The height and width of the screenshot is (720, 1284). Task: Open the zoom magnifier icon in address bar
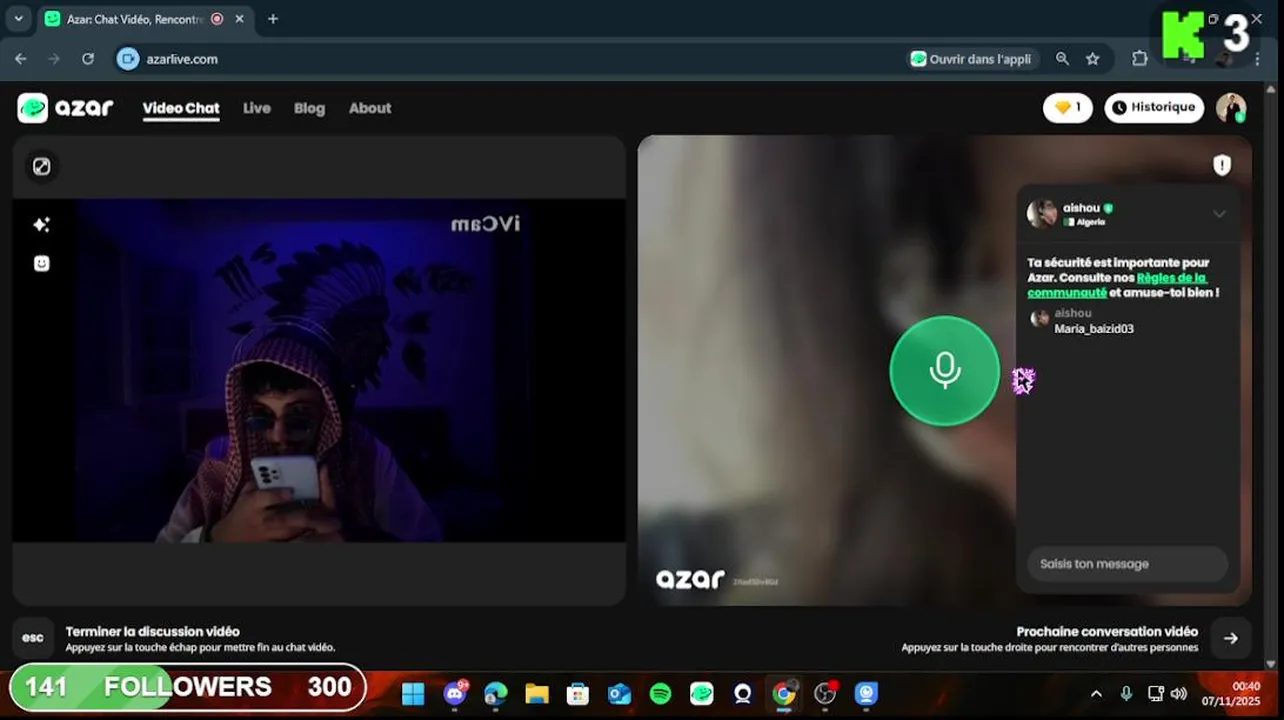pos(1062,59)
